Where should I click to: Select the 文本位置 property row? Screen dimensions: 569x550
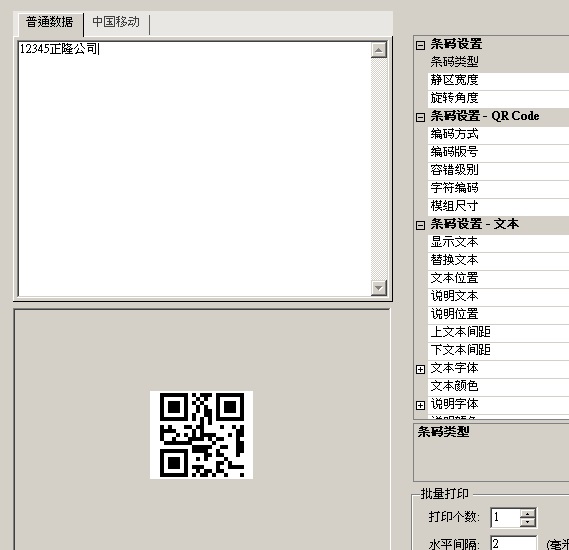coord(499,278)
